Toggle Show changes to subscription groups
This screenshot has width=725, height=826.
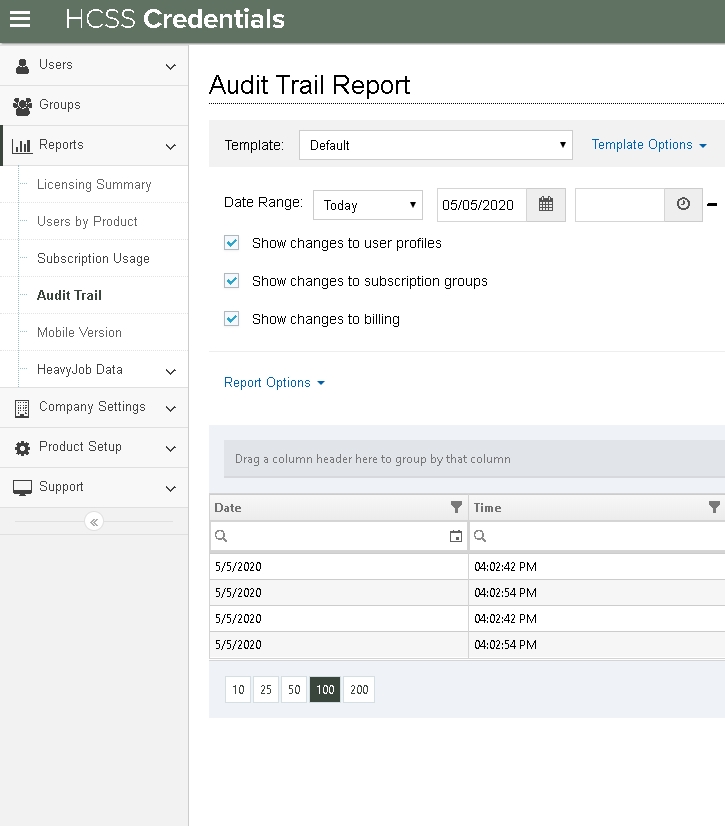tap(232, 281)
